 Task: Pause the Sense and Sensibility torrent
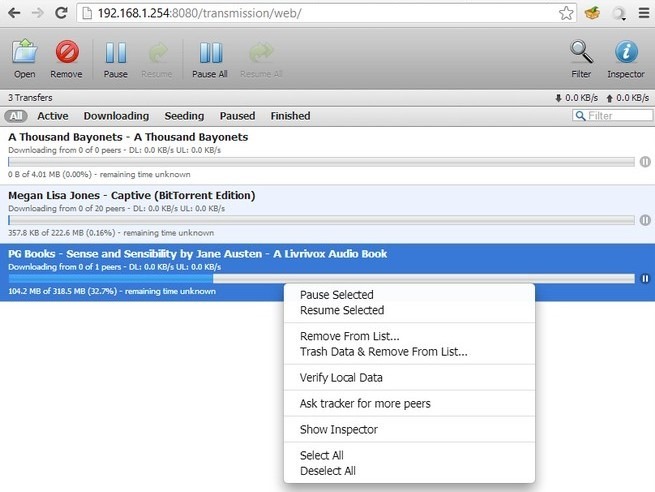coord(645,279)
